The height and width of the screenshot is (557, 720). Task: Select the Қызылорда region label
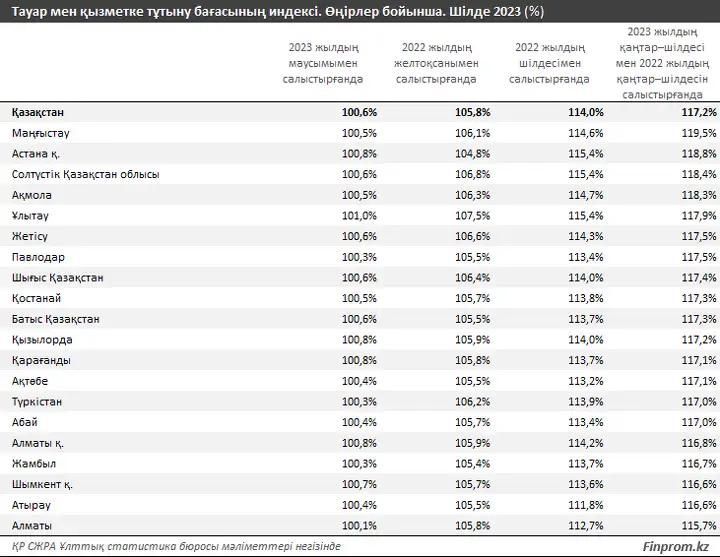(x=42, y=339)
